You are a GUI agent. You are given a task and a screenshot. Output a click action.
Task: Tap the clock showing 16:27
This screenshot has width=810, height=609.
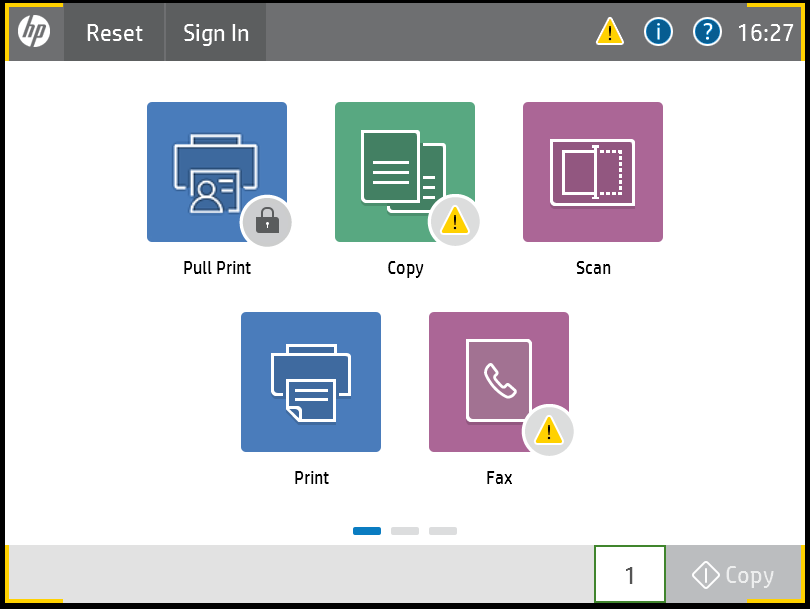[765, 32]
